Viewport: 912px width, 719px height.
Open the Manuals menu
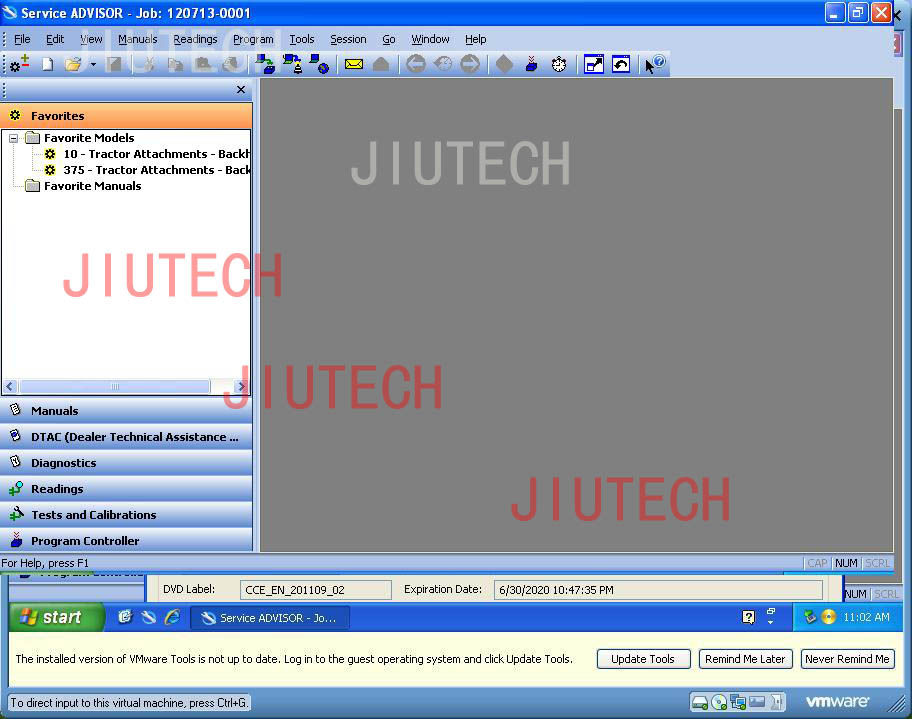(138, 39)
